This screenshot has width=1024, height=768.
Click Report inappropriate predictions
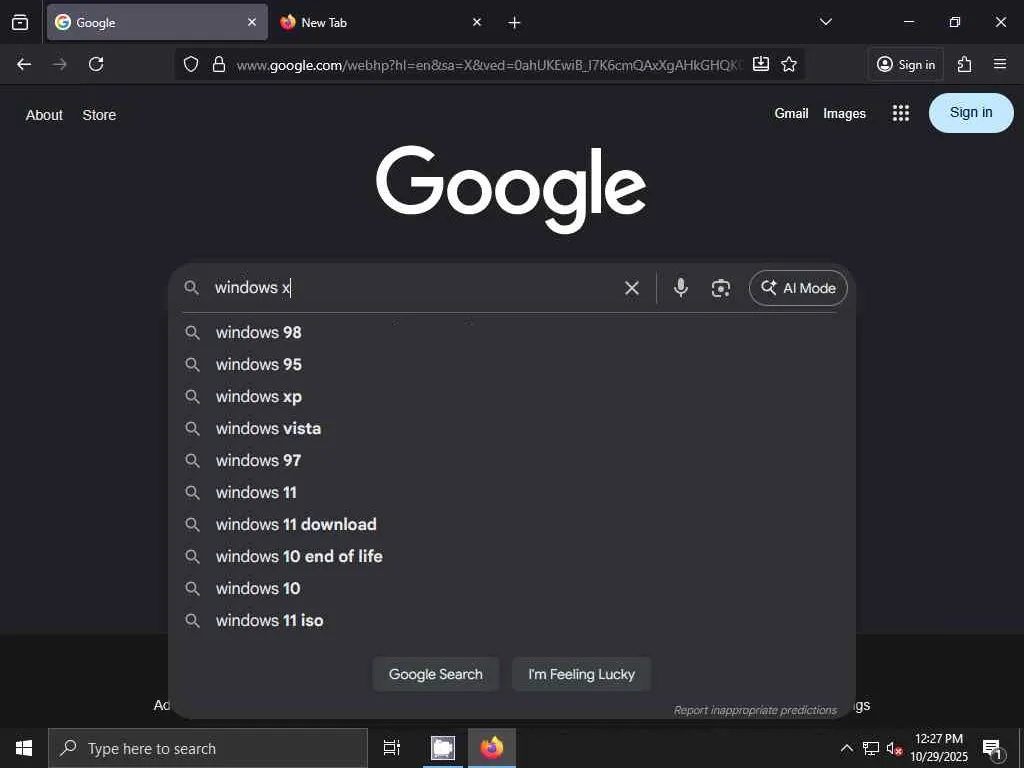tap(755, 710)
